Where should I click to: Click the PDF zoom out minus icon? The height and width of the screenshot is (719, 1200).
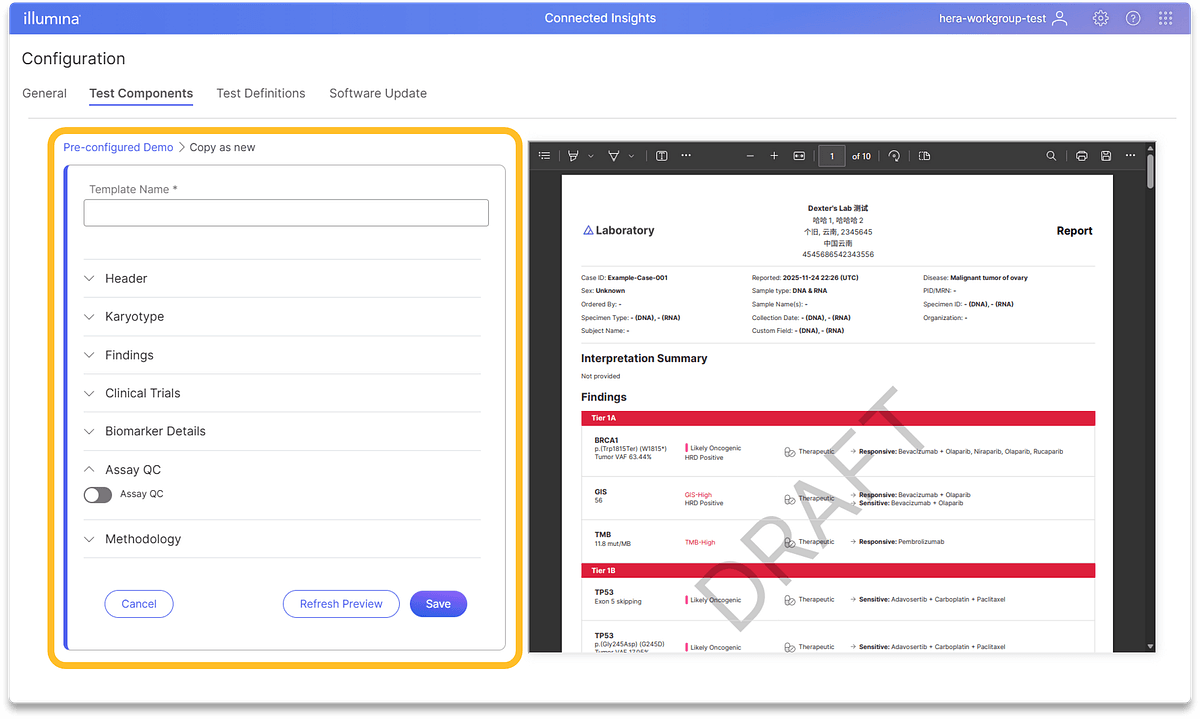[x=748, y=156]
